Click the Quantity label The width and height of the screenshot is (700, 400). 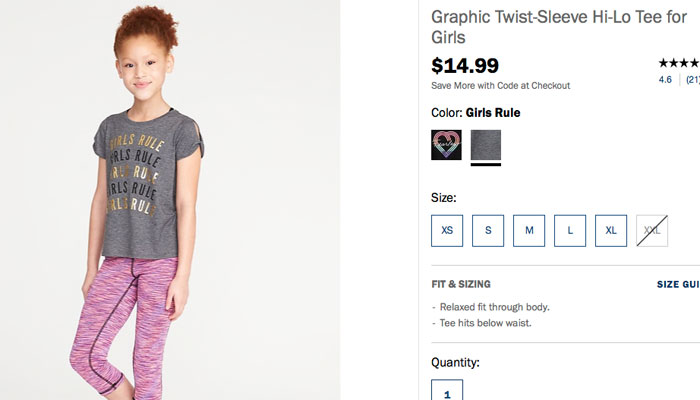[455, 362]
